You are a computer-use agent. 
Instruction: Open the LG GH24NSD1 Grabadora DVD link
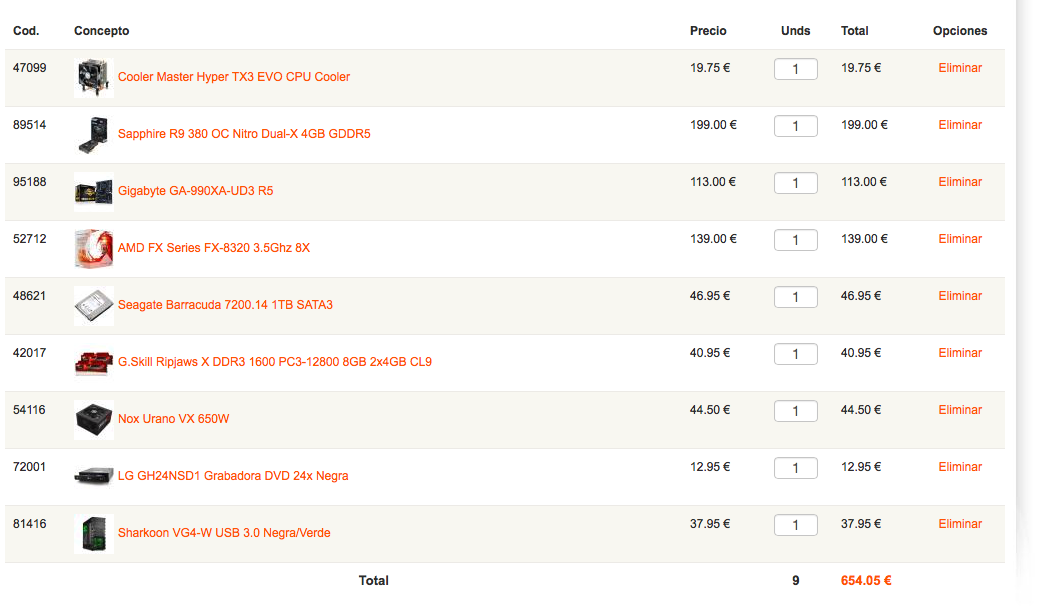tap(233, 476)
